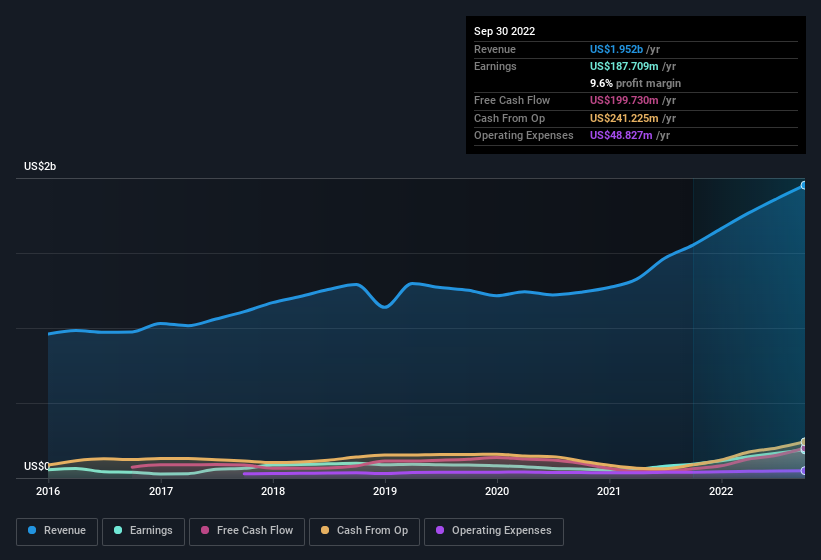Click the US$187.709m earnings value
Image resolution: width=821 pixels, height=560 pixels.
(624, 66)
